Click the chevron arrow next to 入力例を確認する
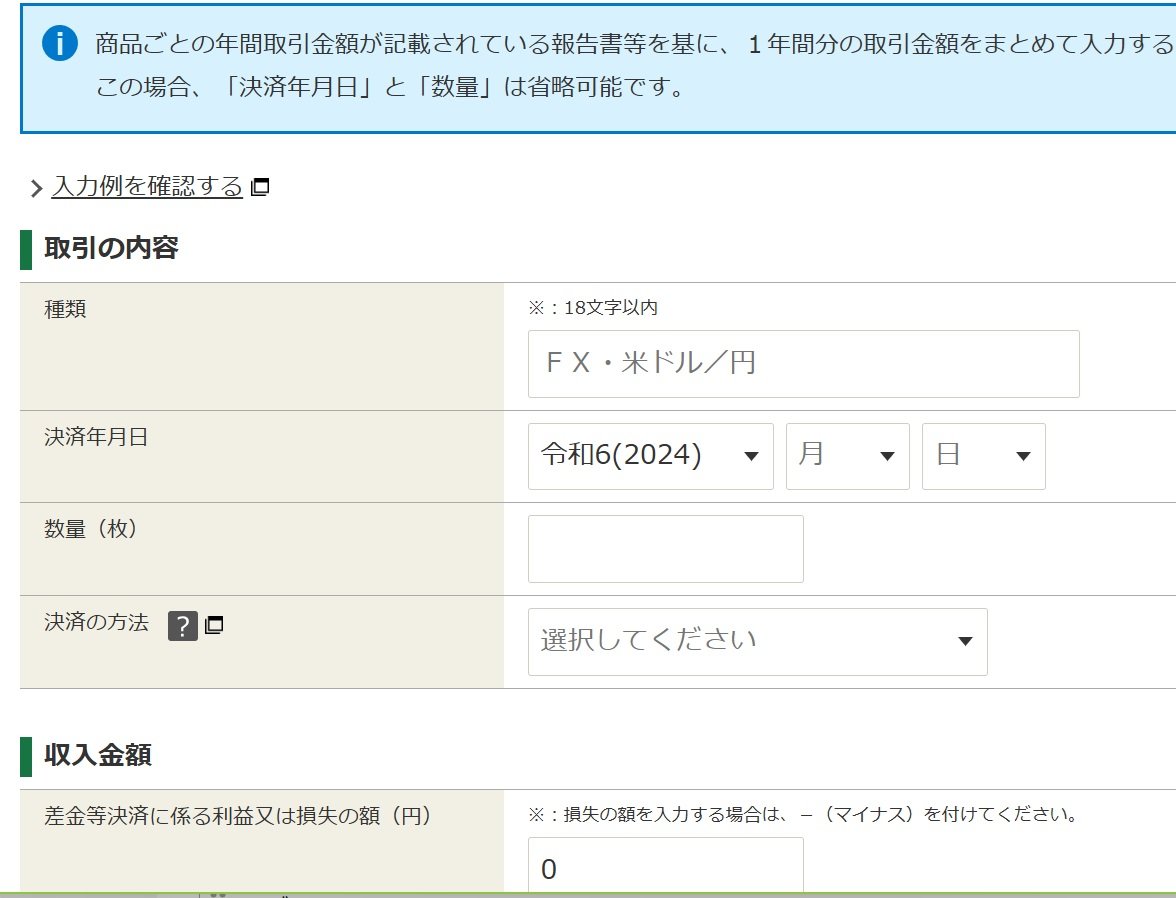 pyautogui.click(x=37, y=187)
